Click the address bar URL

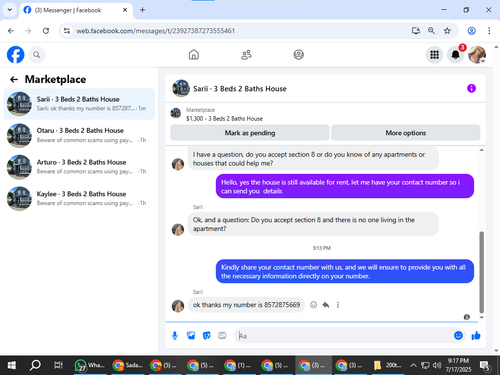(x=156, y=31)
